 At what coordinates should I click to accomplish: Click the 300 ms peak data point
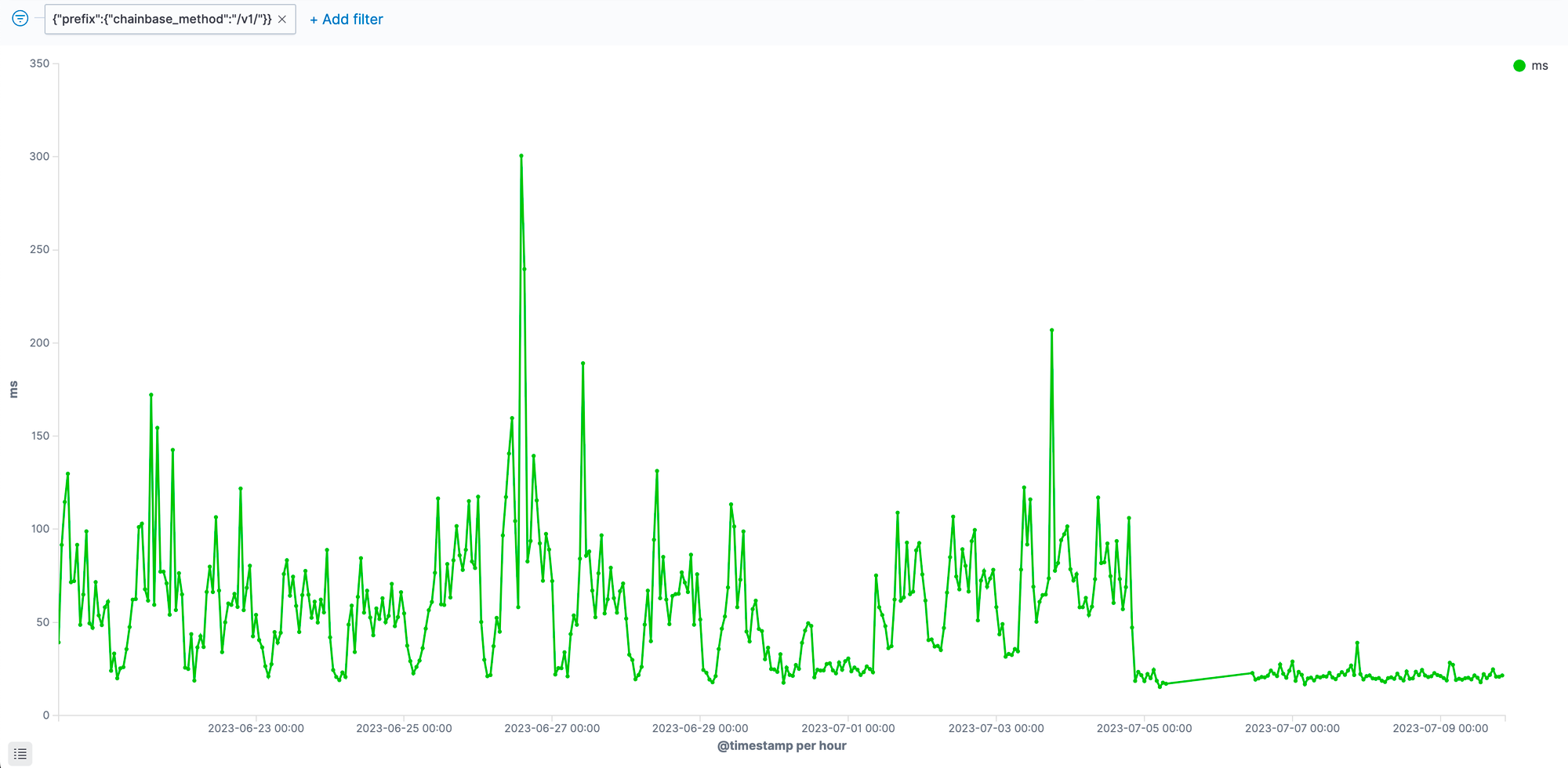point(521,156)
